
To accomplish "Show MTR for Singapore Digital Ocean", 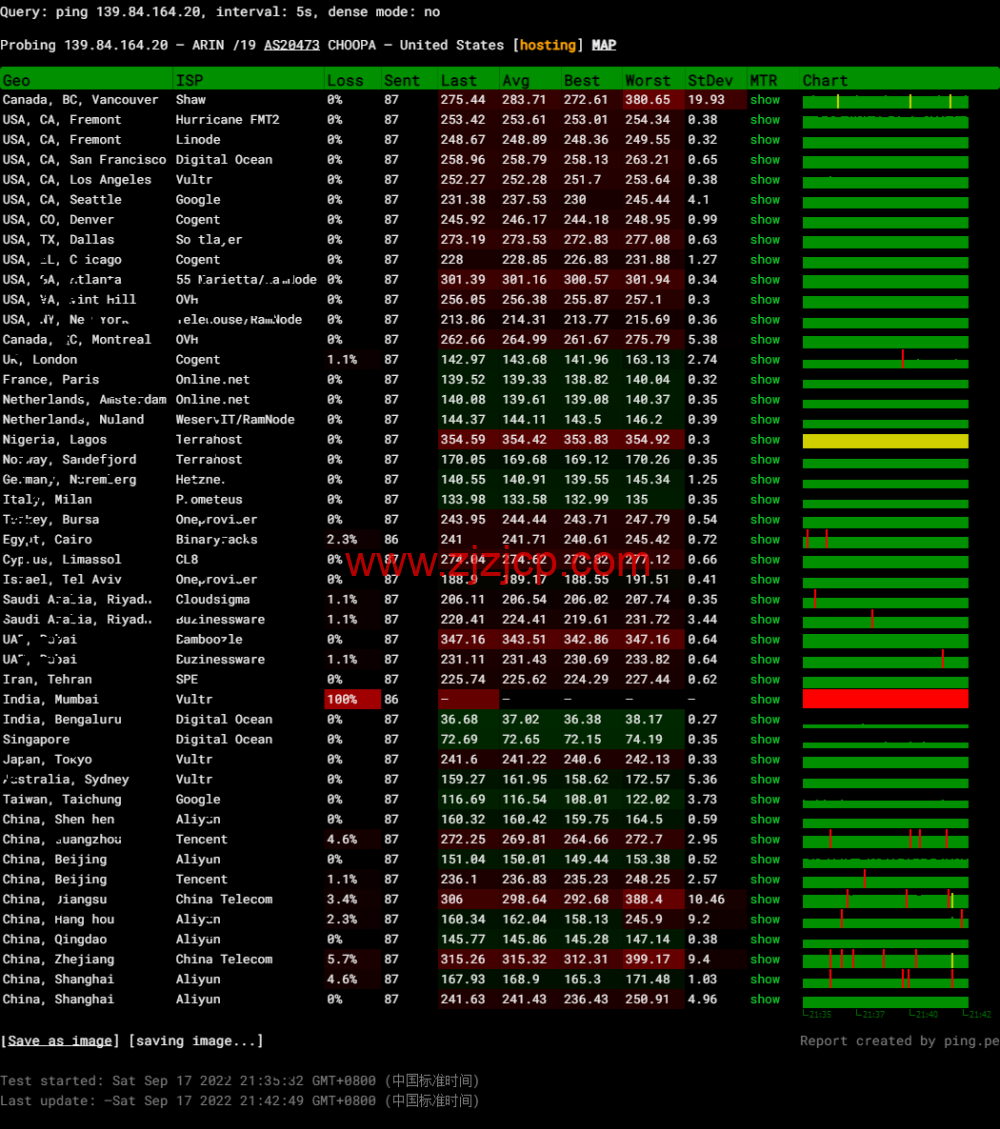I will tap(765, 739).
